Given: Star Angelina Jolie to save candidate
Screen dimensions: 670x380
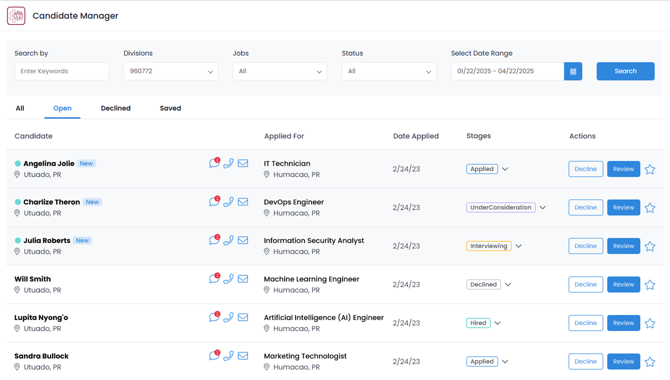Looking at the screenshot, I should click(650, 169).
